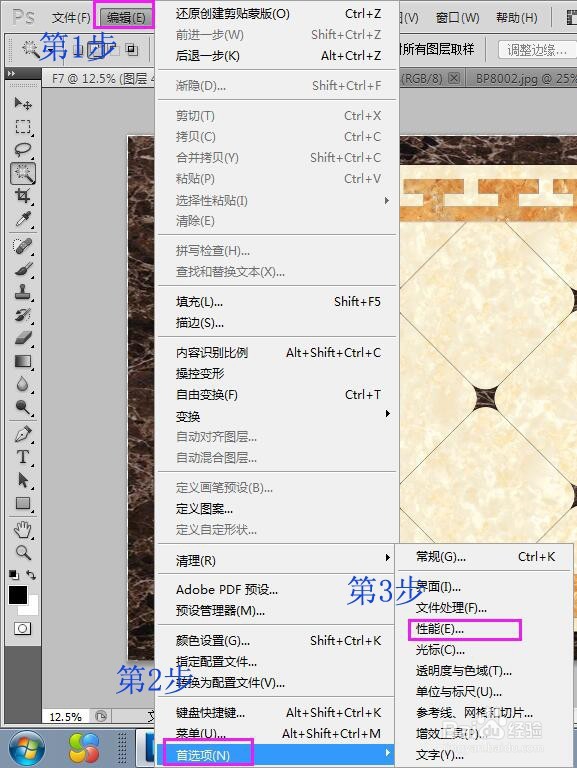Open the 首选项(N) submenu

(x=276, y=754)
